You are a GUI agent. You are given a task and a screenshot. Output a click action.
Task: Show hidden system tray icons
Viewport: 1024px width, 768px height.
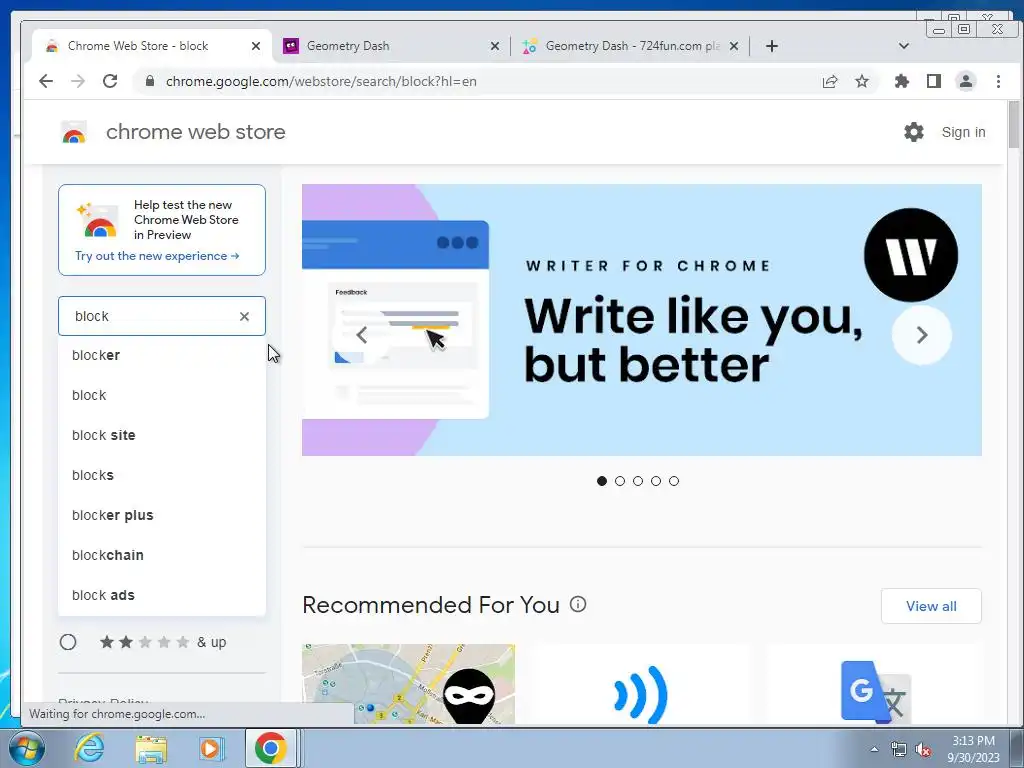pyautogui.click(x=874, y=749)
